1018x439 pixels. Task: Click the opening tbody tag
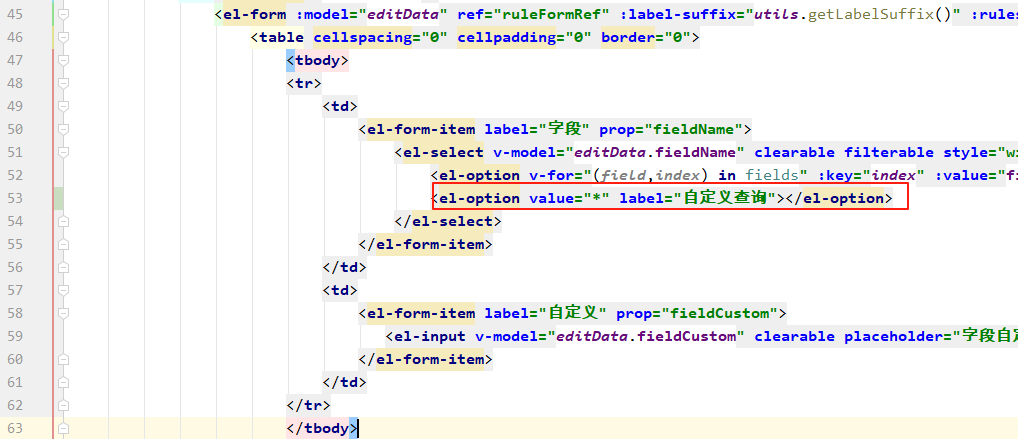pyautogui.click(x=318, y=61)
